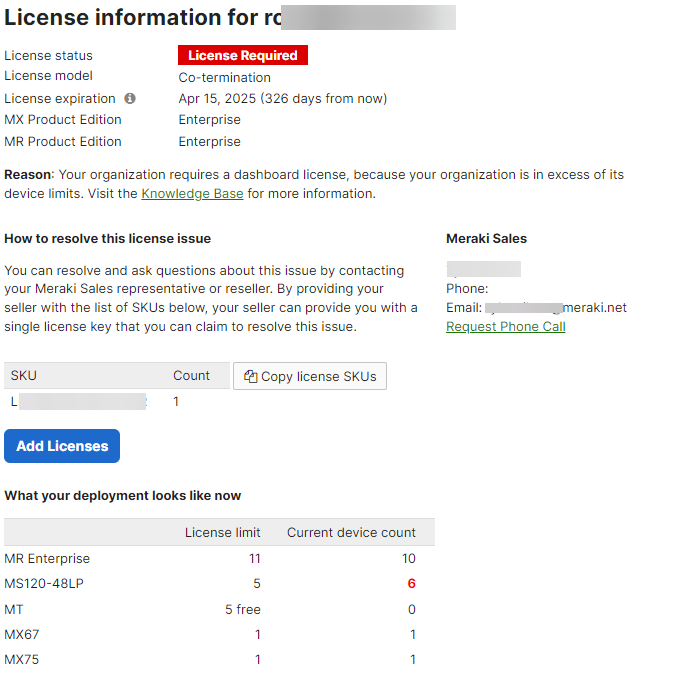Open the Knowledge Base link
Viewport: 684px width, 686px height.
click(x=192, y=193)
